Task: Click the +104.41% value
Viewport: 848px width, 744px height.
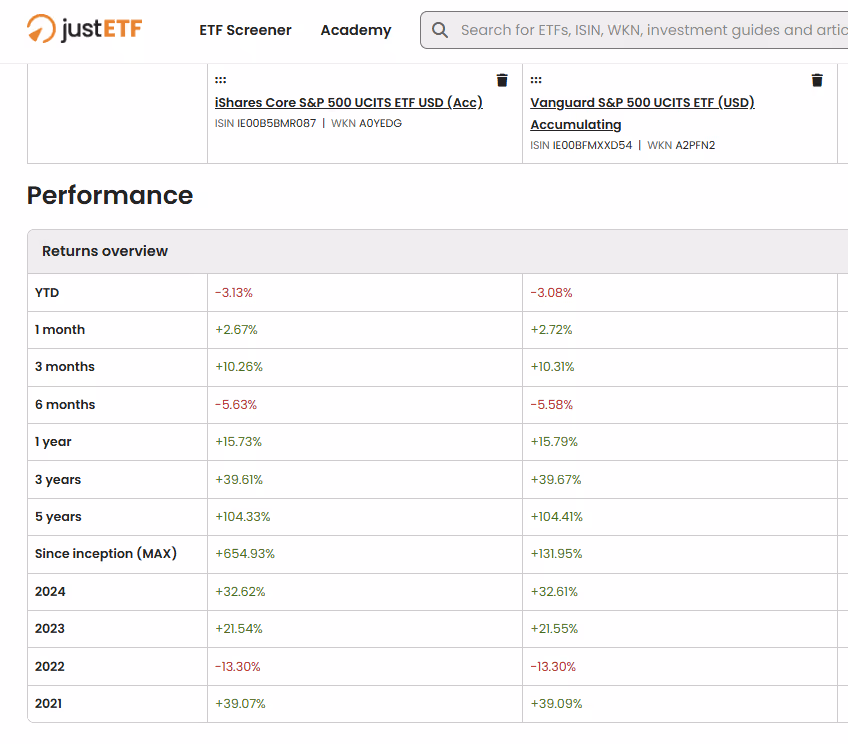Action: click(x=556, y=516)
